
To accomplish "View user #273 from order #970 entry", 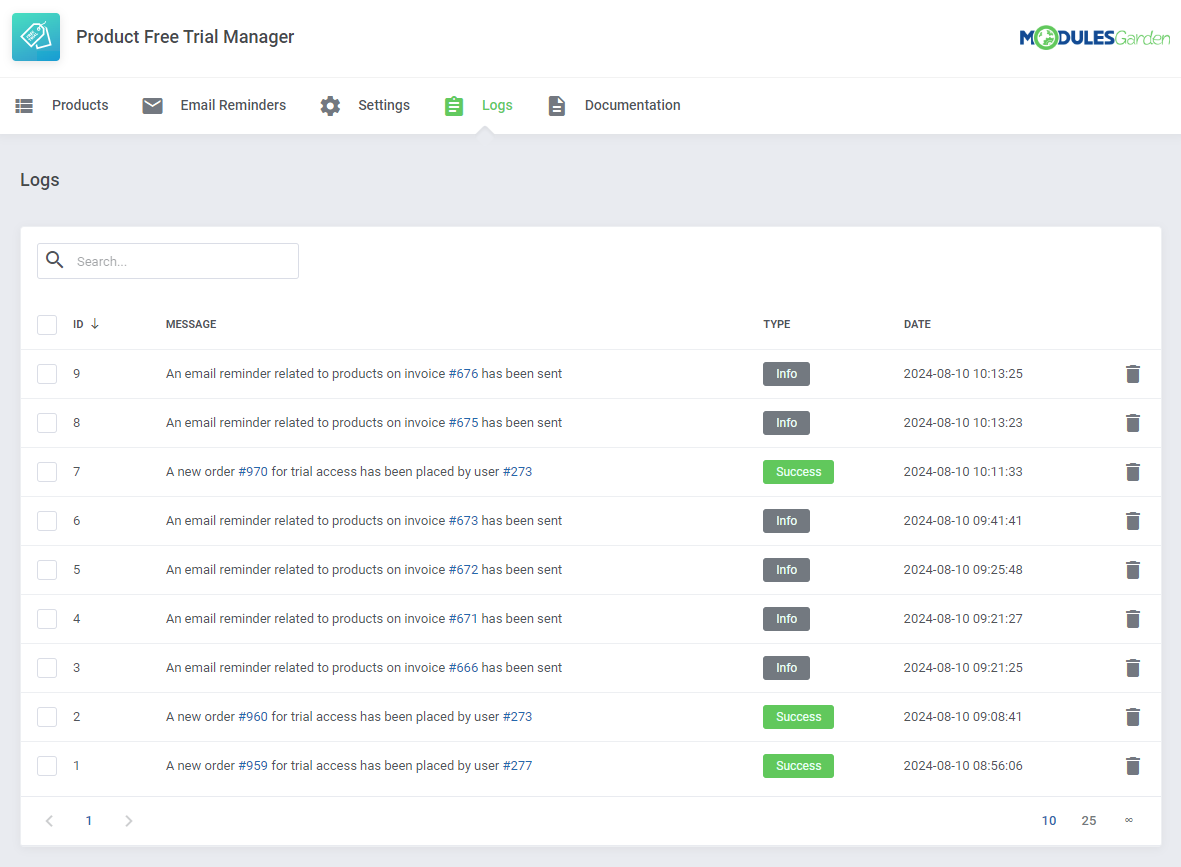I will 520,471.
